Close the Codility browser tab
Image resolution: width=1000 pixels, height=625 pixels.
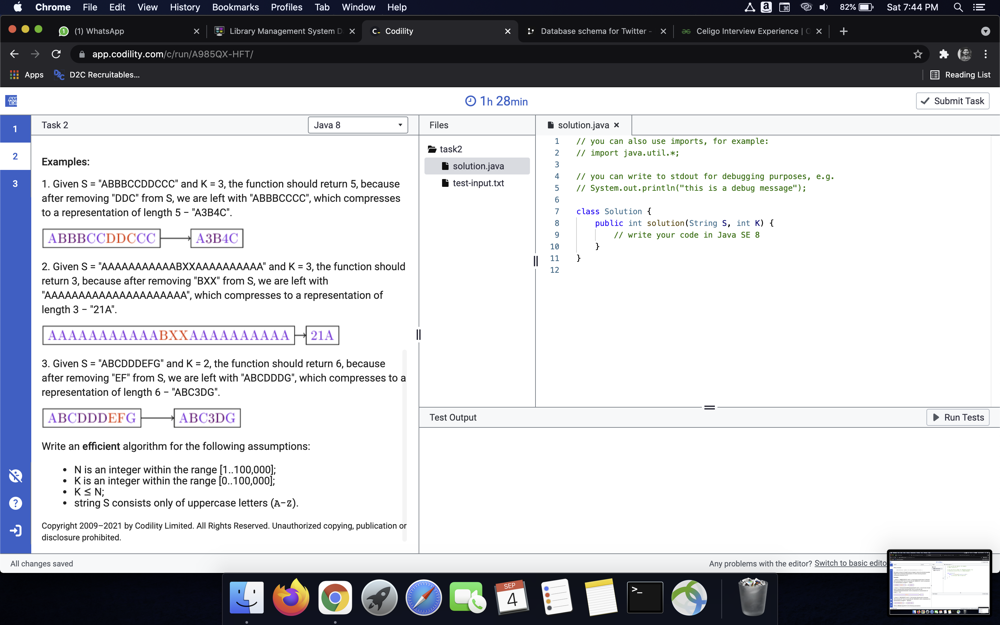click(x=508, y=31)
